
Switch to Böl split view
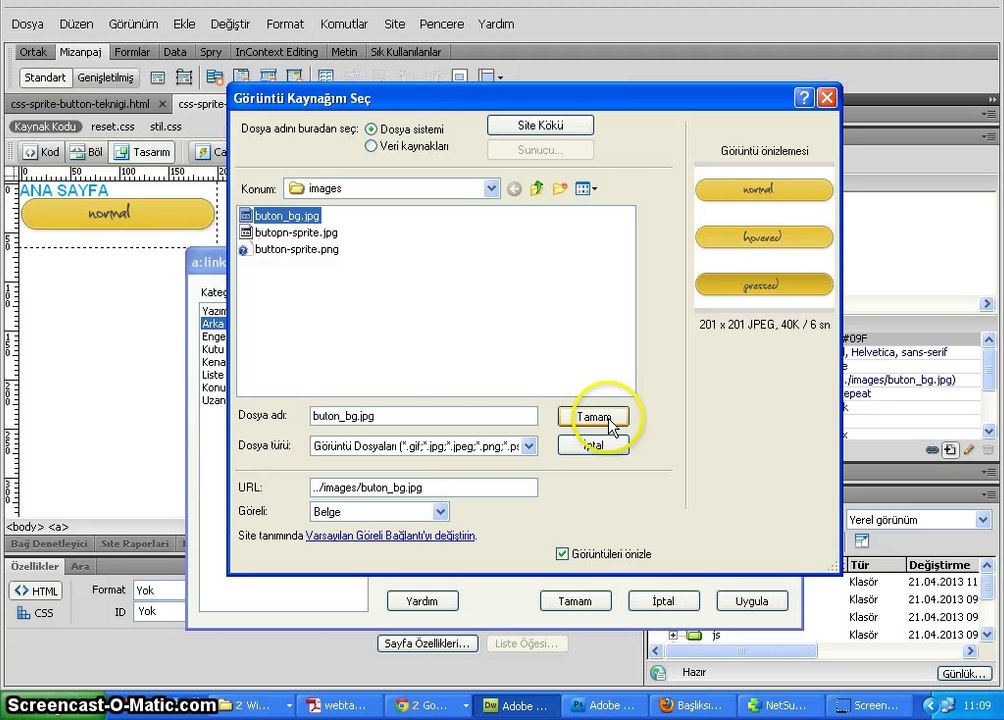pos(86,152)
